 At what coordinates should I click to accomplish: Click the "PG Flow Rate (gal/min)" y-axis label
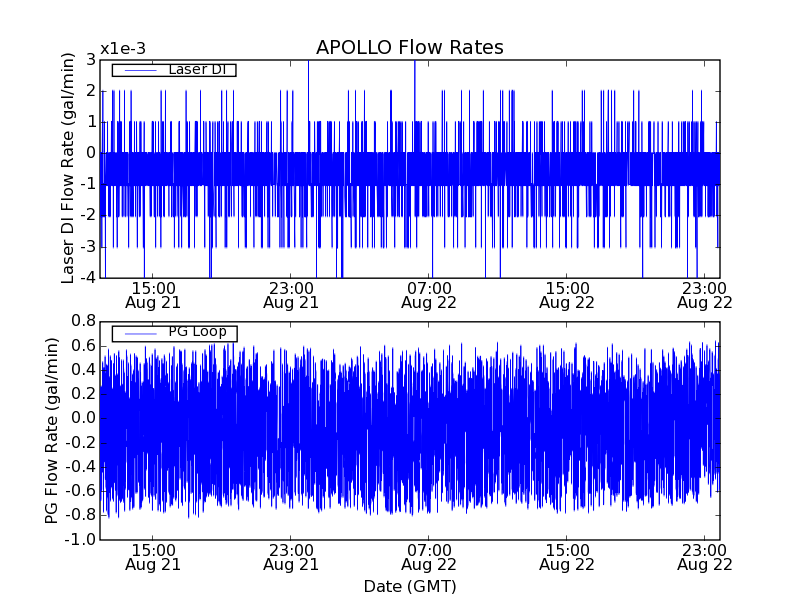(x=52, y=430)
